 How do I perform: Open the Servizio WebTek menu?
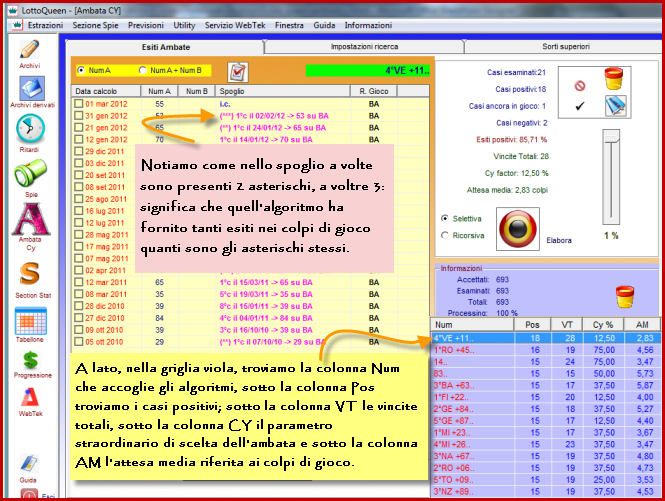pos(235,25)
